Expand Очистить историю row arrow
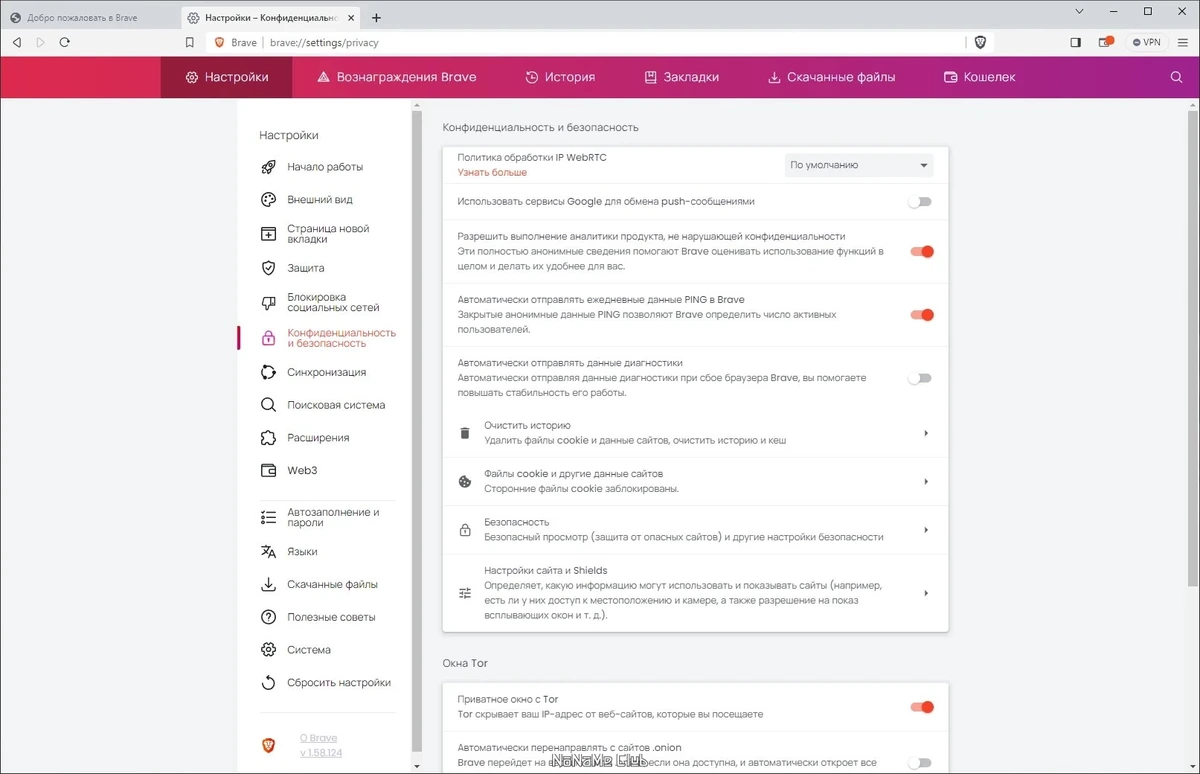The height and width of the screenshot is (774, 1200). click(x=926, y=433)
